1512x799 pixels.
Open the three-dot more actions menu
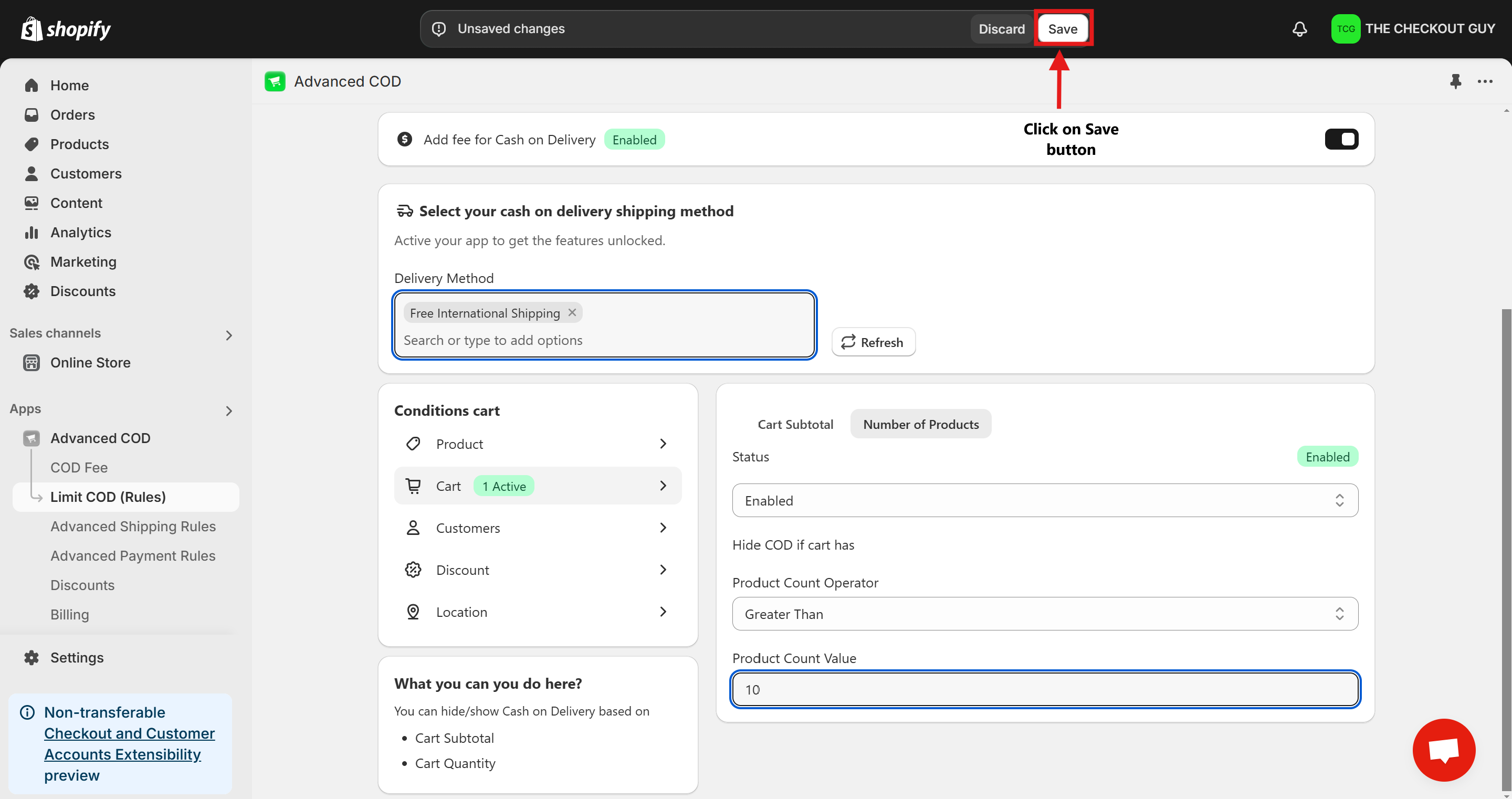(1485, 81)
